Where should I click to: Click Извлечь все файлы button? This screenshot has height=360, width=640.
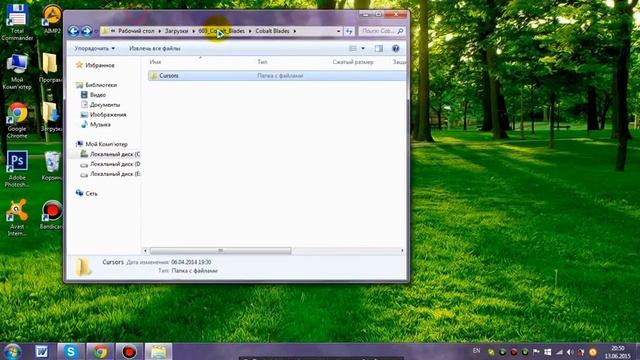pyautogui.click(x=155, y=49)
